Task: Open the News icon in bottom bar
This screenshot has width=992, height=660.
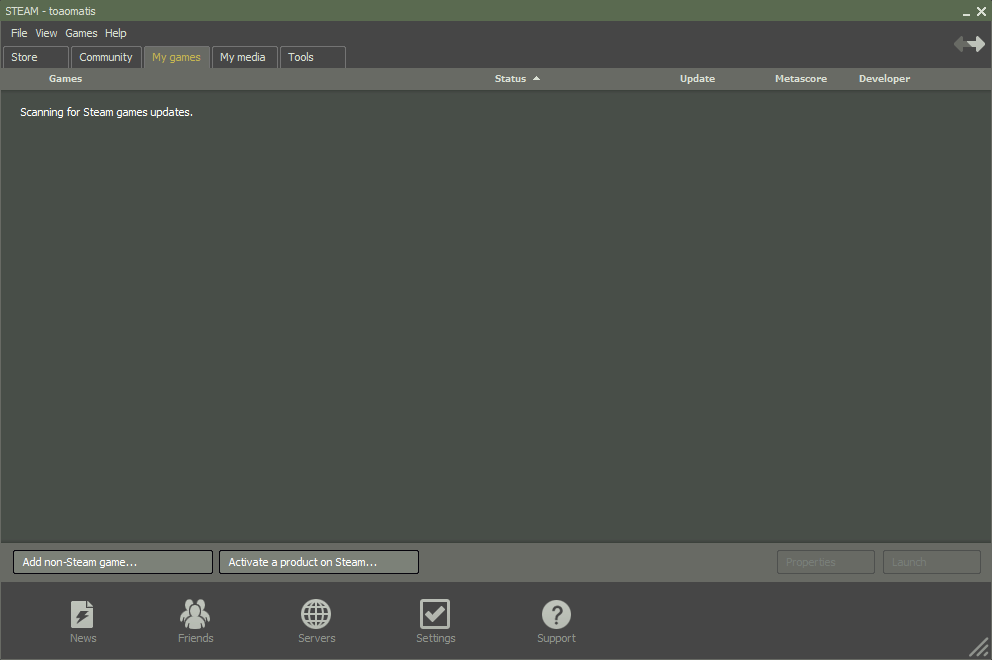Action: 82,614
